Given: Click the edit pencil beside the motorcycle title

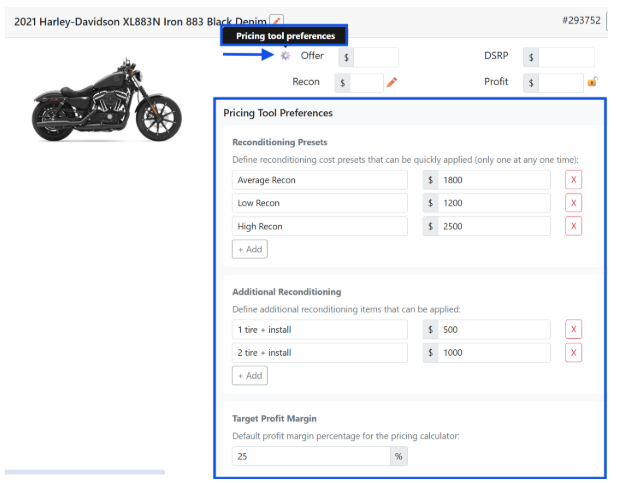Looking at the screenshot, I should (277, 20).
